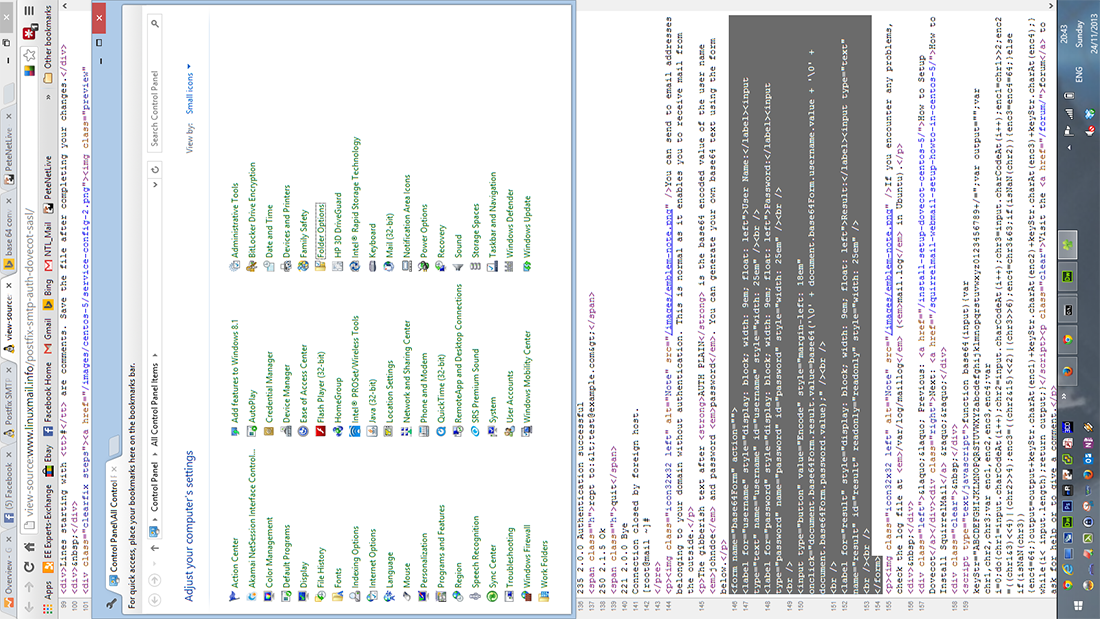Open Taskbar and Navigation link
The image size is (1100, 619).
492,214
